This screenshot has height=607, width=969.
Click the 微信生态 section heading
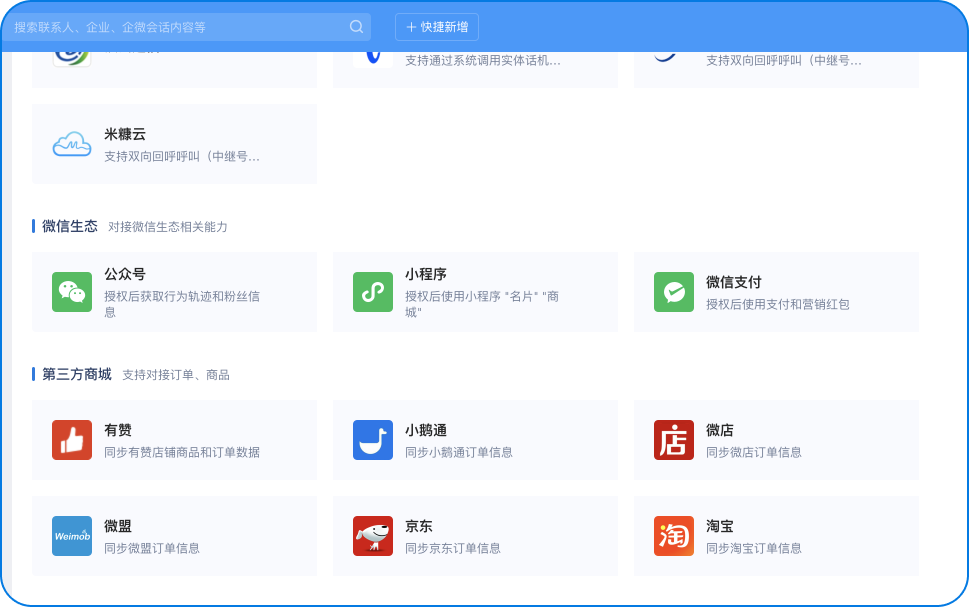(70, 226)
